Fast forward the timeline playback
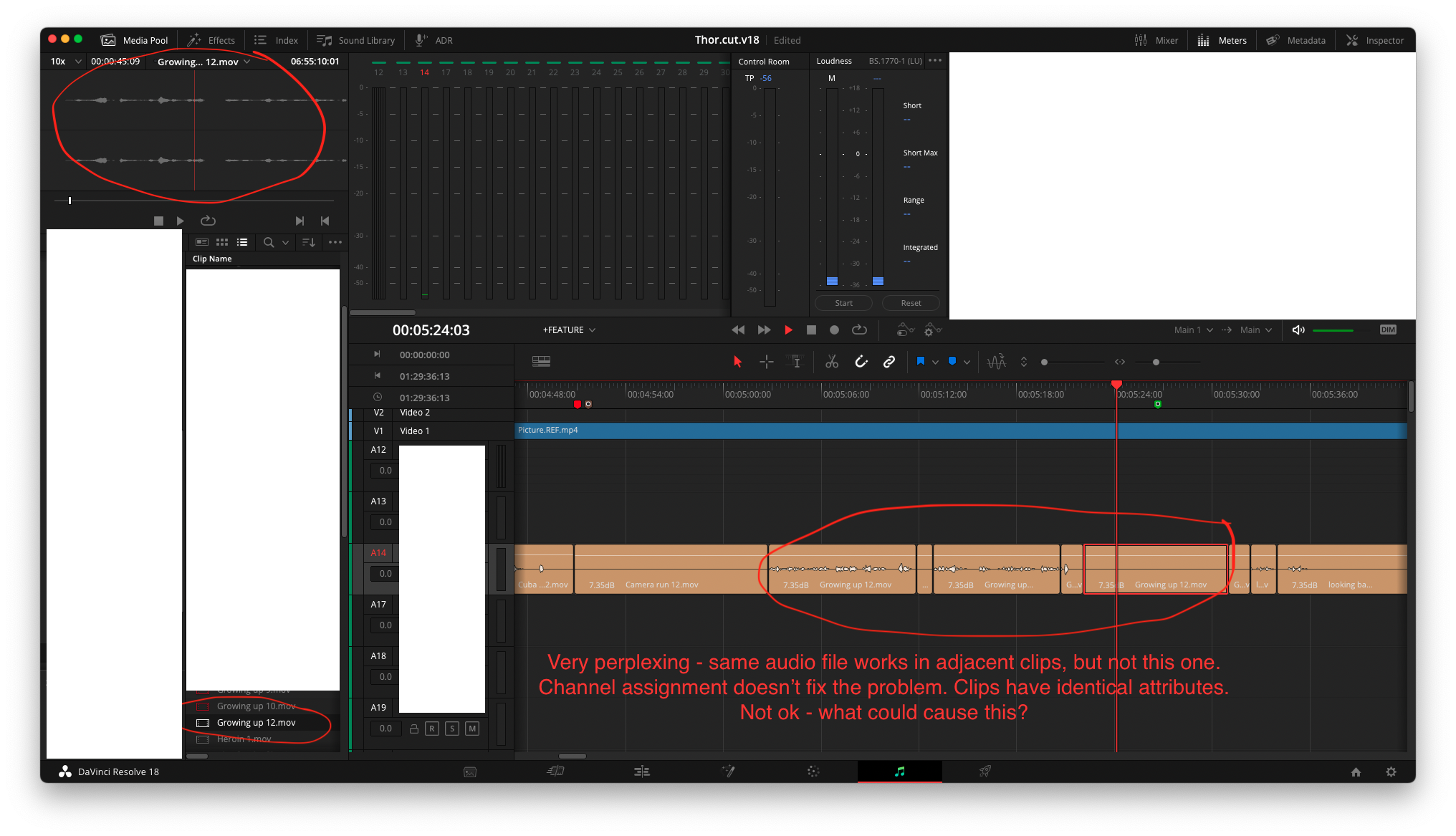This screenshot has height=836, width=1456. 764,330
